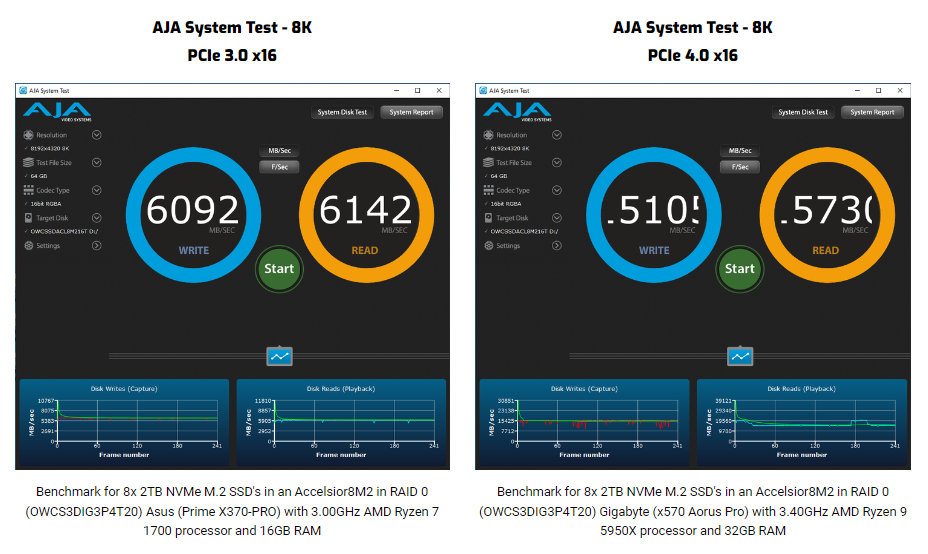Maximize the PCIe 4.0 AJA window

tap(878, 91)
